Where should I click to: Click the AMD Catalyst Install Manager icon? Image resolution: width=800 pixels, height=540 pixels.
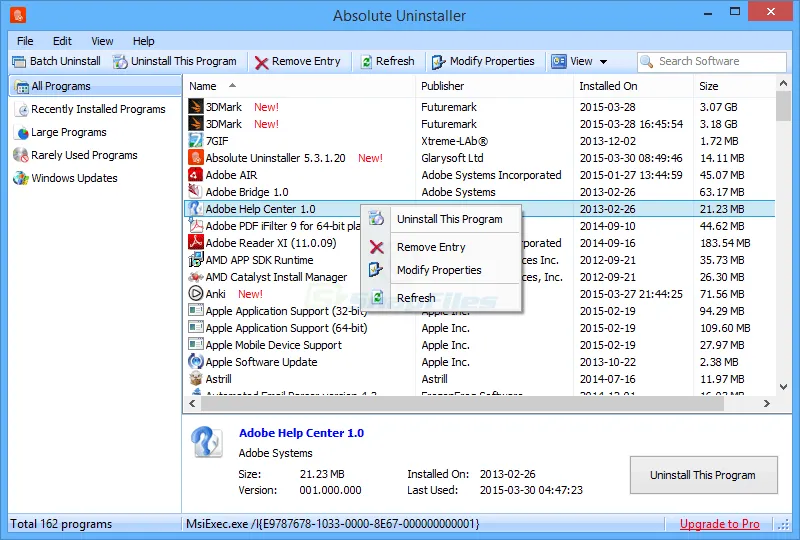pyautogui.click(x=195, y=277)
